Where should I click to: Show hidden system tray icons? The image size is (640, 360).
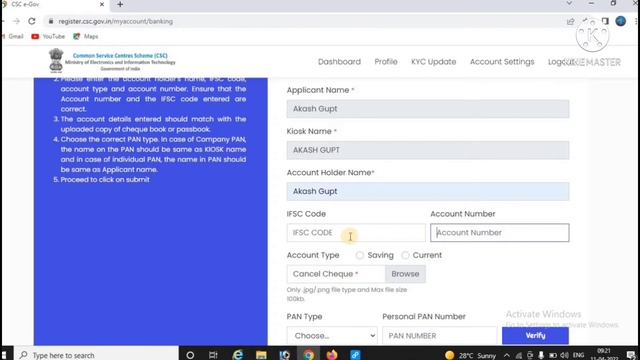[506, 356]
